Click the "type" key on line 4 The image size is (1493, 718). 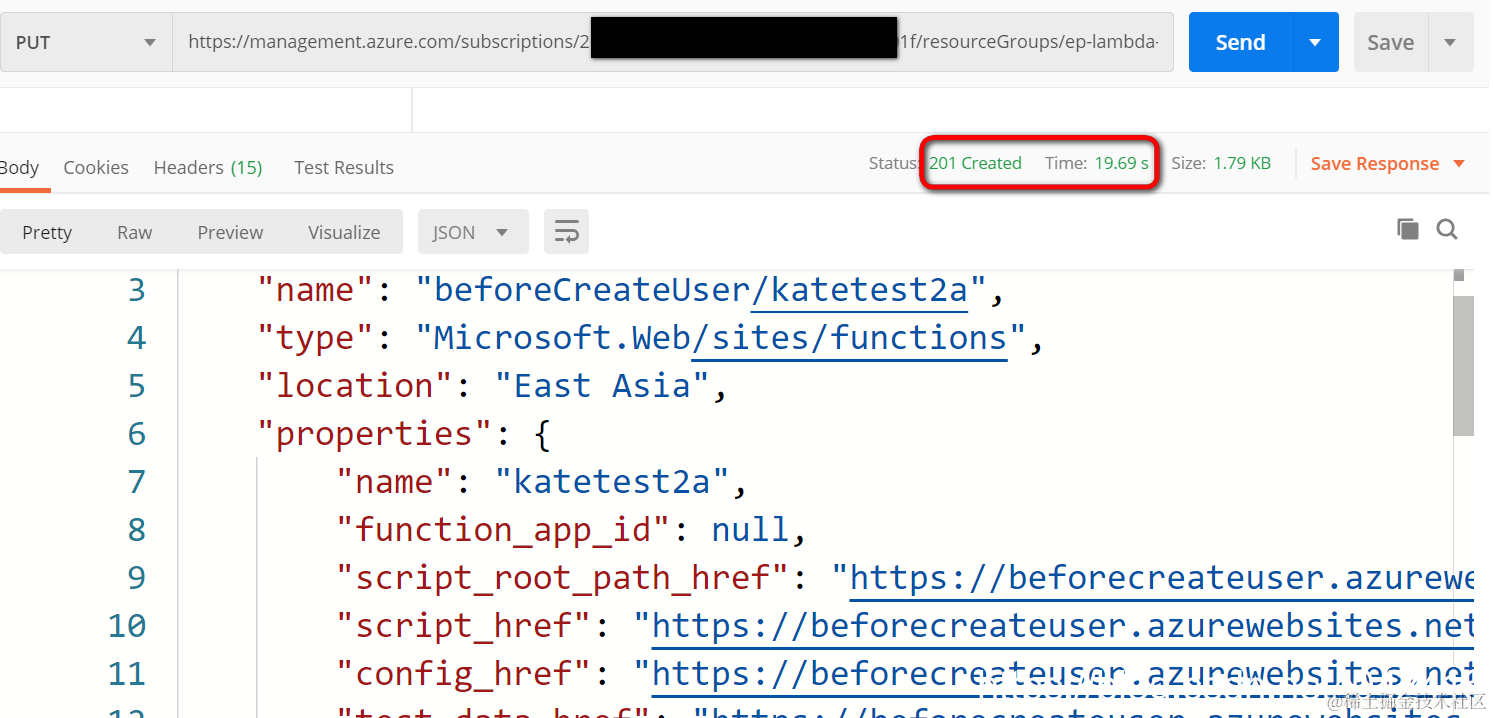coord(315,338)
